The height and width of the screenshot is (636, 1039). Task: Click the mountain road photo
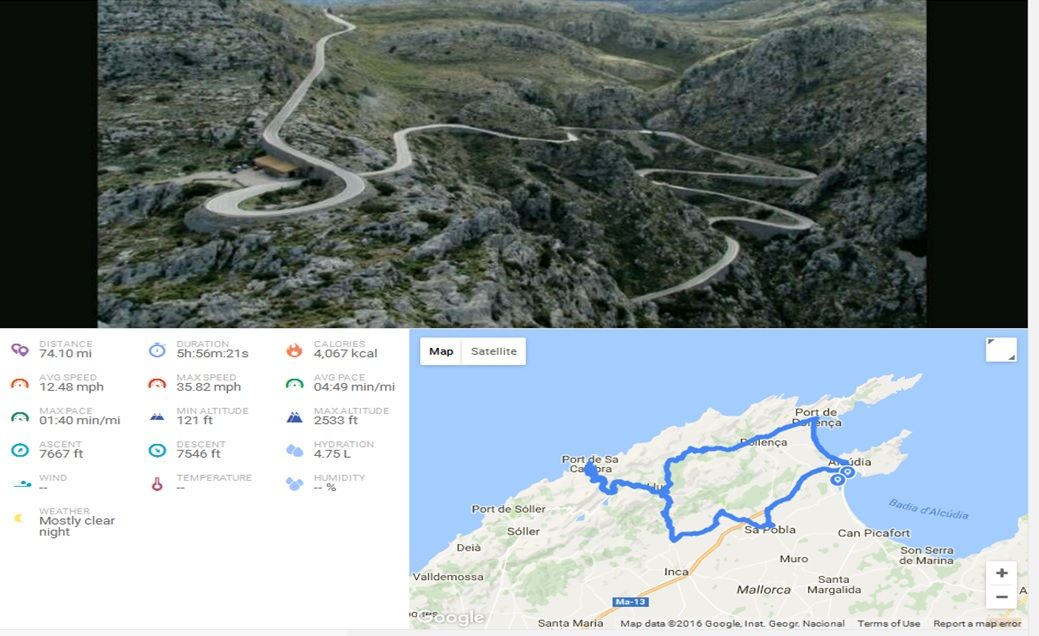[512, 164]
